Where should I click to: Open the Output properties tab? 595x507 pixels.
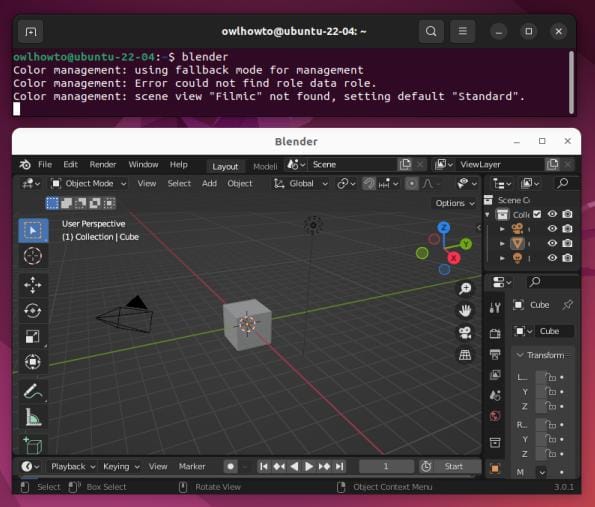[x=495, y=355]
